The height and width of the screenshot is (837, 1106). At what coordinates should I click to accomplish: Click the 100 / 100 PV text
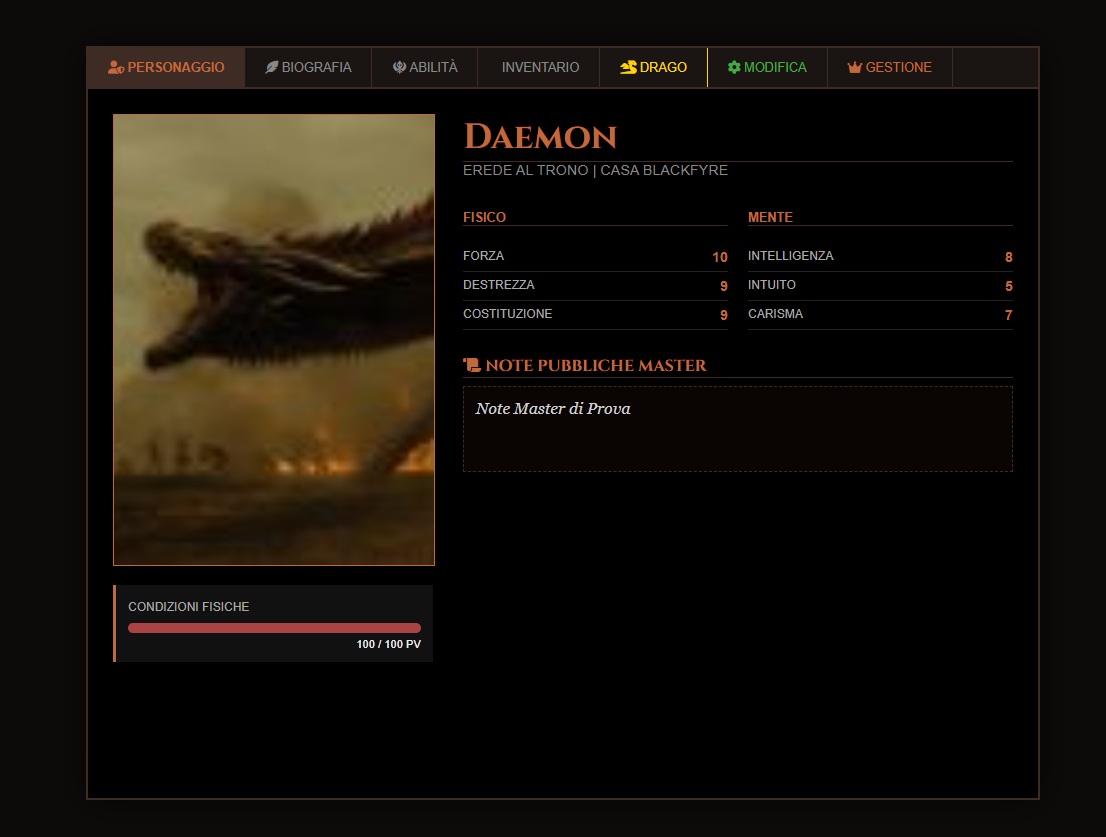click(x=389, y=644)
